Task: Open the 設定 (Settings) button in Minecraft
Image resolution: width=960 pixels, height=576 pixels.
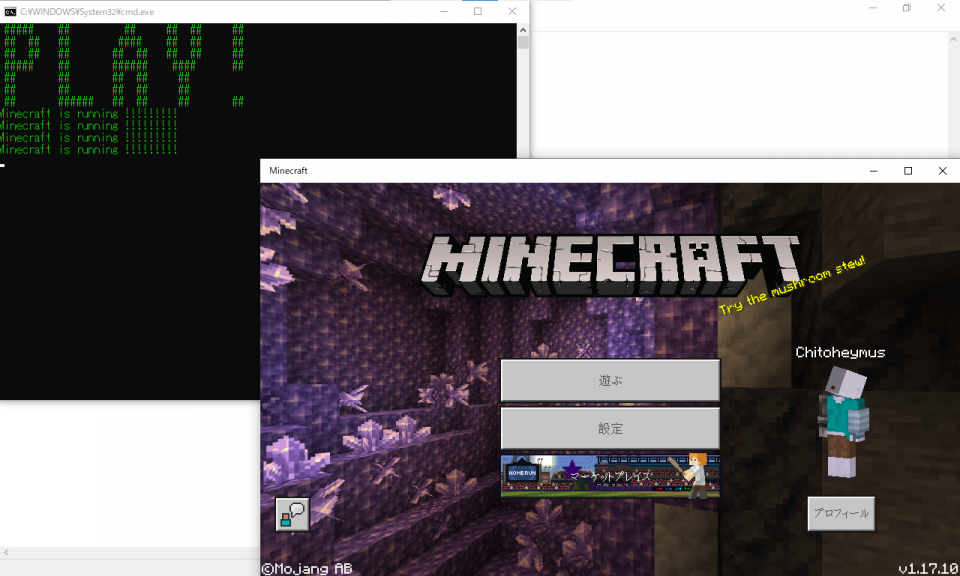Action: point(610,428)
